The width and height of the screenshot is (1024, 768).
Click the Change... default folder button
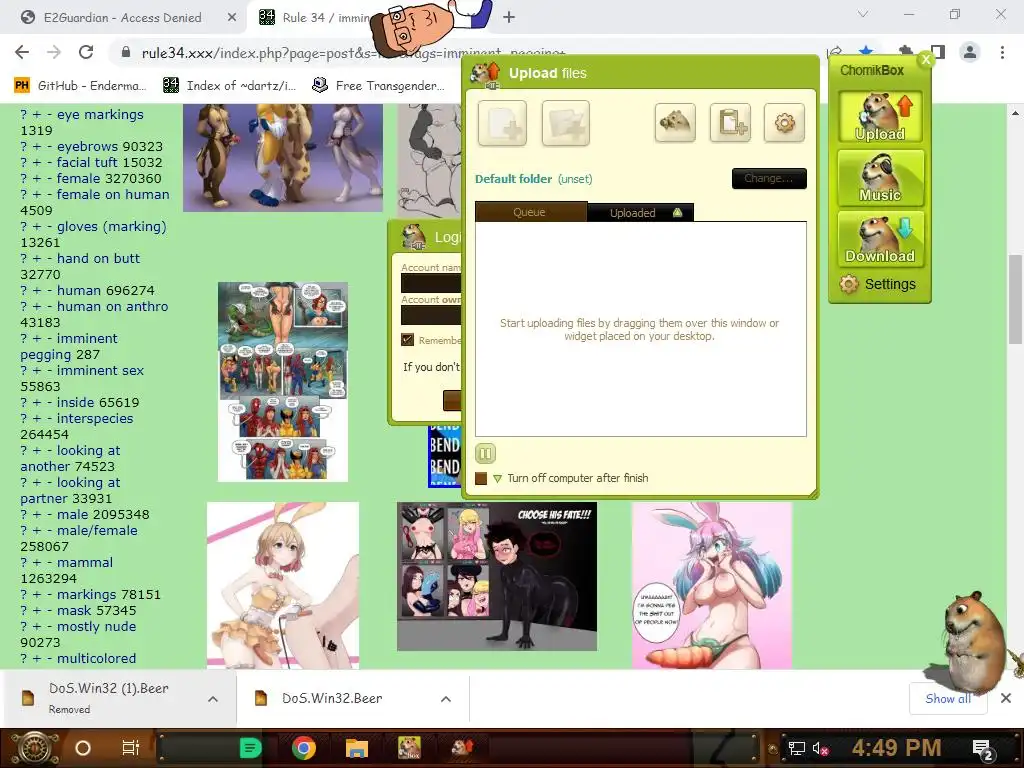click(x=769, y=178)
